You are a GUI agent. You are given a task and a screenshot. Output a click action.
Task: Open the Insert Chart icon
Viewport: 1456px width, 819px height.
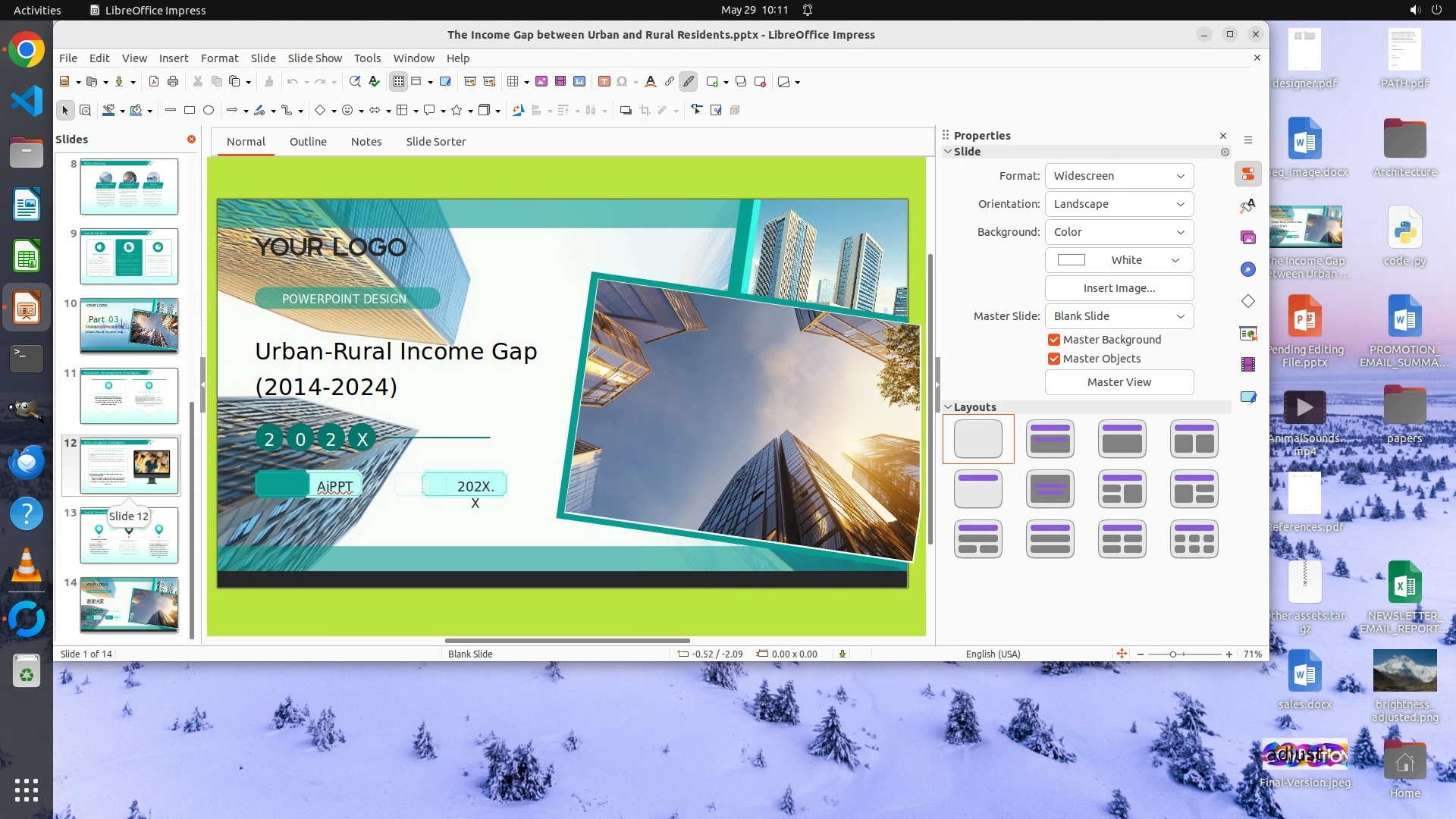click(x=579, y=82)
